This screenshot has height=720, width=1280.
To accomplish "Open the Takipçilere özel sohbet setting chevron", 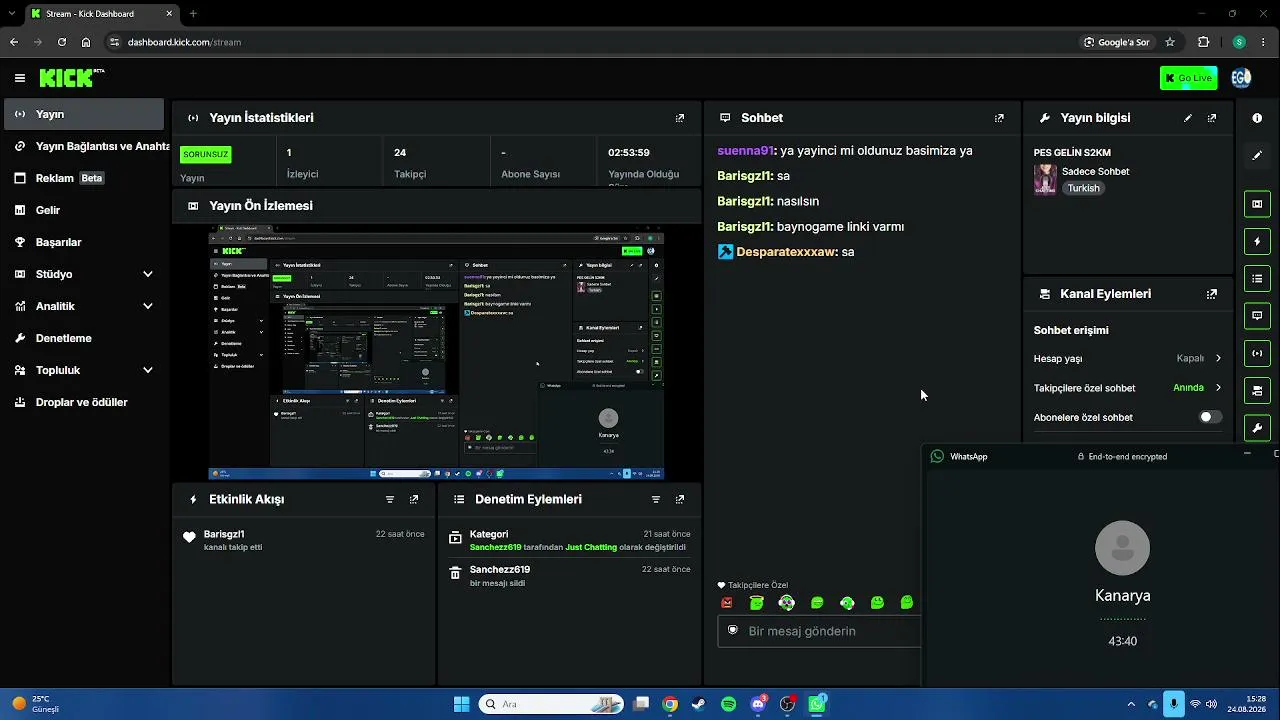I will tap(1218, 388).
